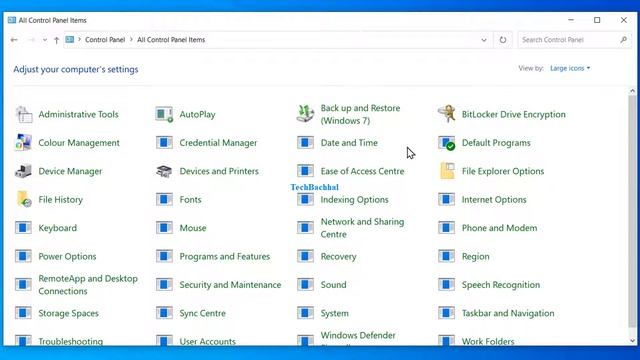This screenshot has width=640, height=360.
Task: Click the Troubleshooting link
Action: 71,341
